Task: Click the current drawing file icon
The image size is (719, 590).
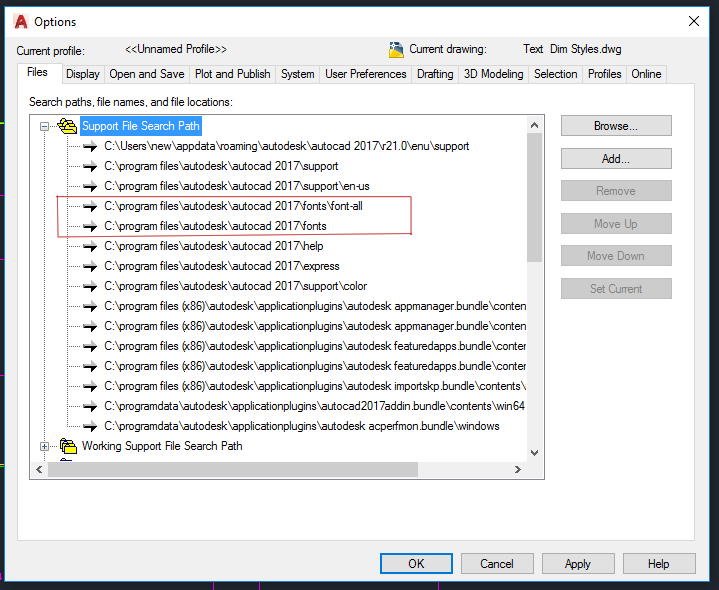Action: [396, 50]
